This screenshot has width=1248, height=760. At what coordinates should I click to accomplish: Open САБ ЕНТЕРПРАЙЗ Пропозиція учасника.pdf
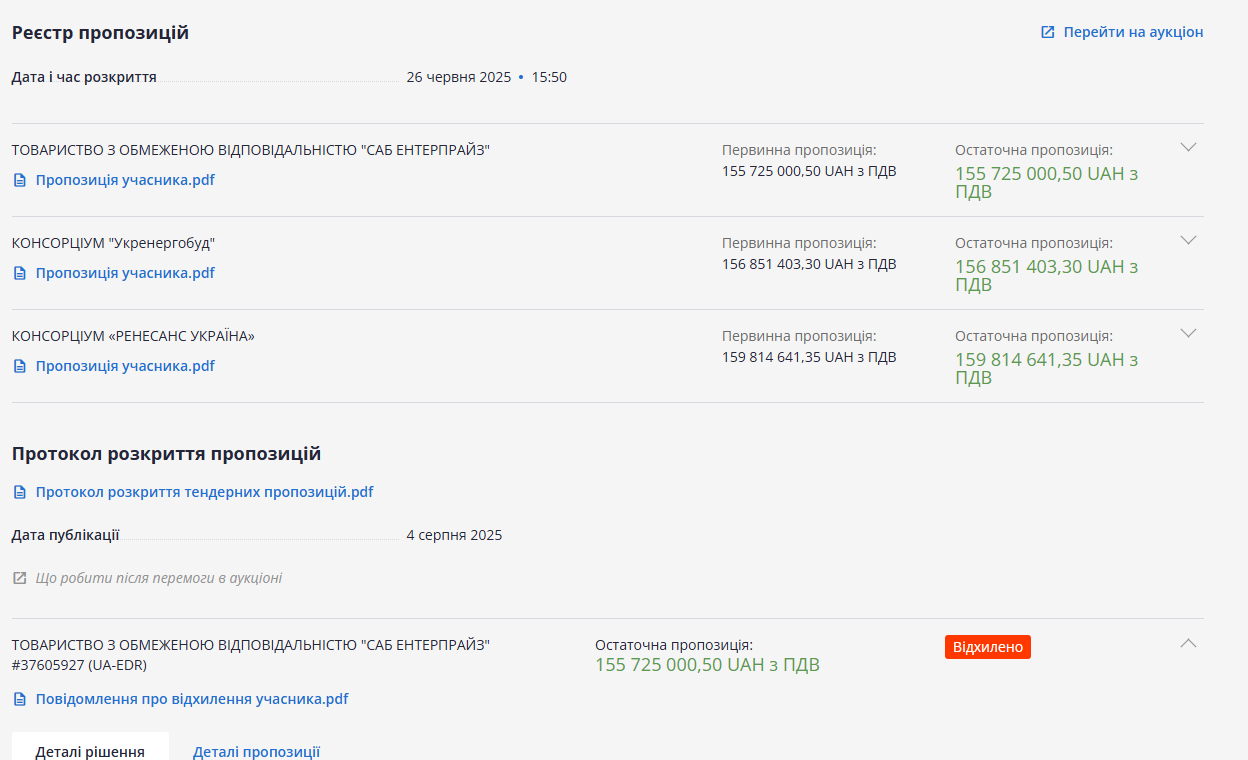[125, 180]
